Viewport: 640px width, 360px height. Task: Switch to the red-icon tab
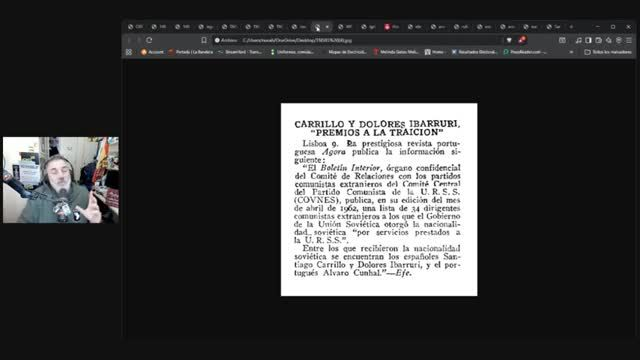click(x=391, y=27)
